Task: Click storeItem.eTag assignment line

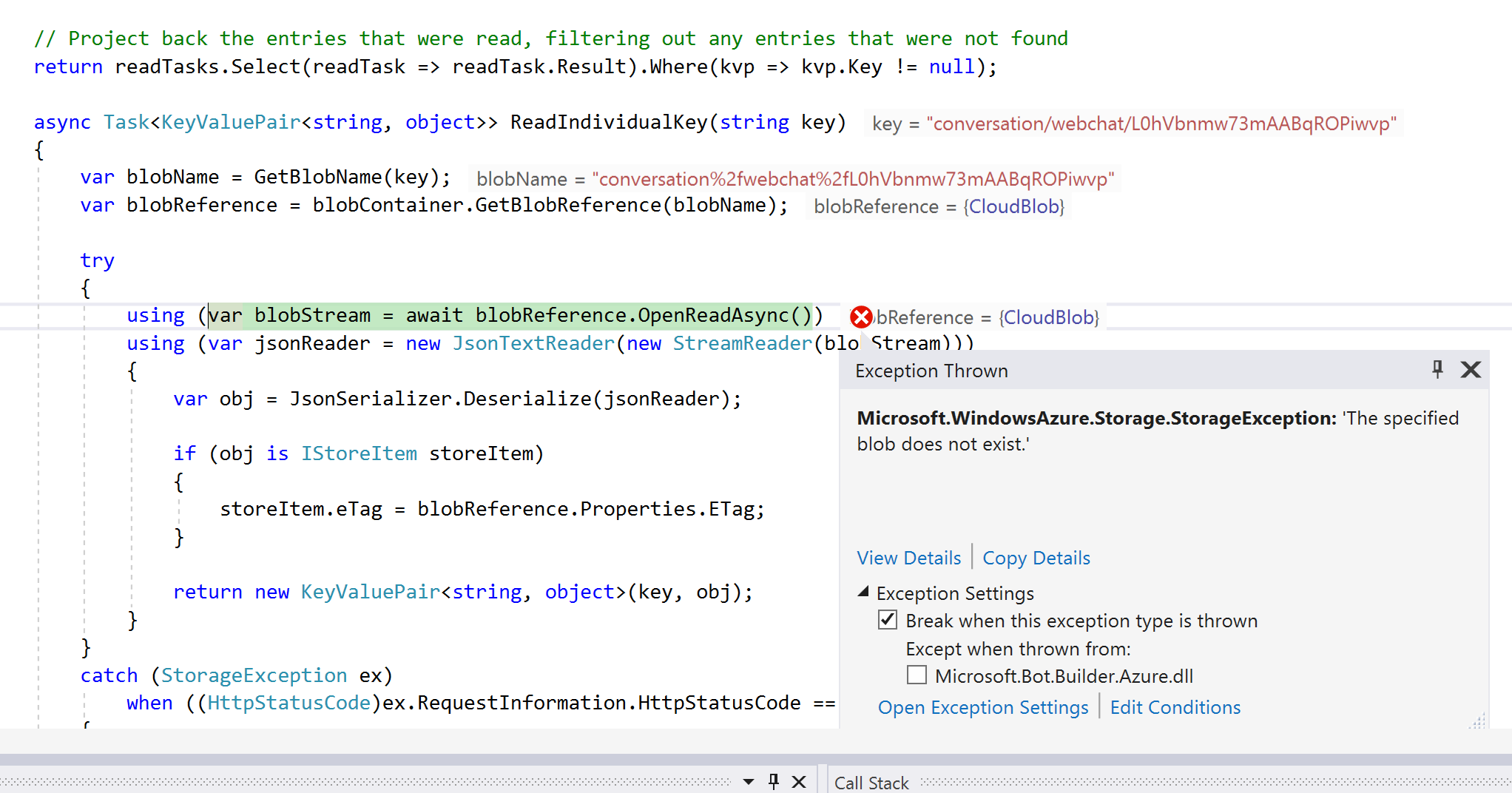Action: [x=493, y=509]
